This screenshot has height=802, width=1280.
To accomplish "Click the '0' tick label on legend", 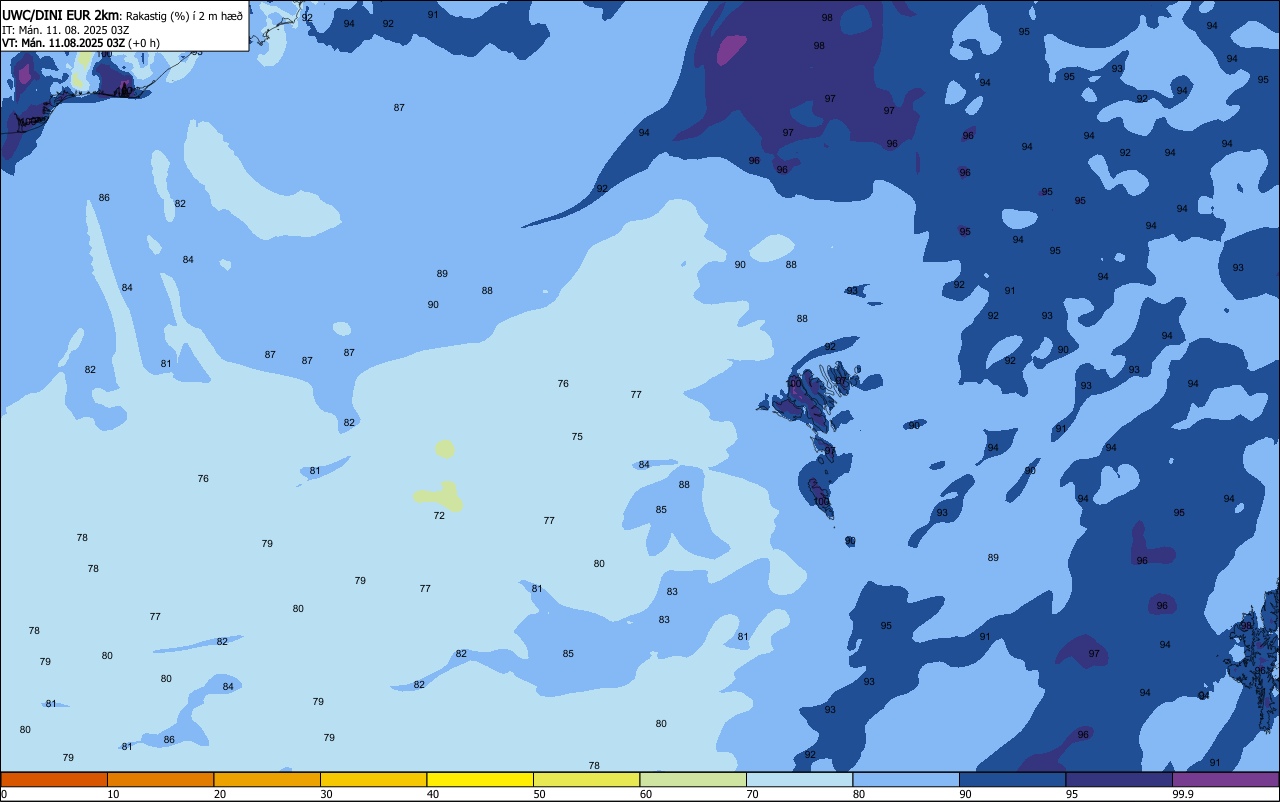I will click(4, 794).
